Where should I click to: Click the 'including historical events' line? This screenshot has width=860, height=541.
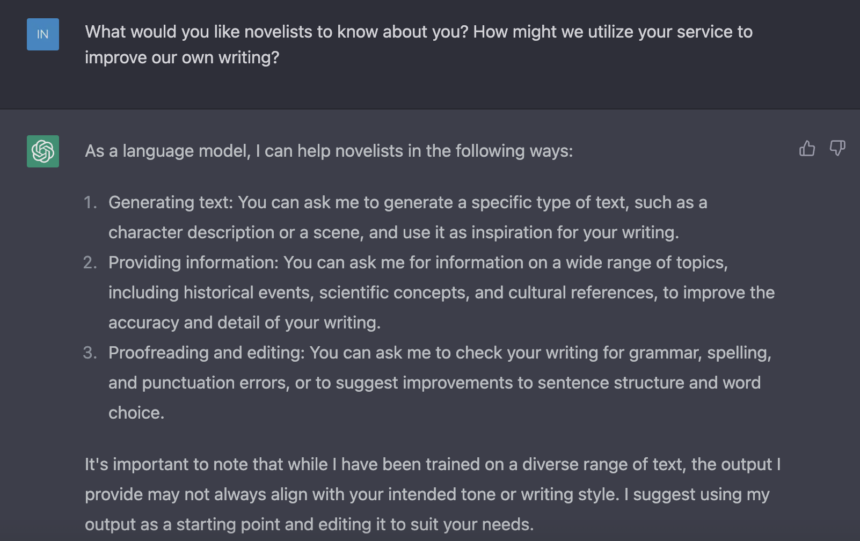click(x=442, y=292)
